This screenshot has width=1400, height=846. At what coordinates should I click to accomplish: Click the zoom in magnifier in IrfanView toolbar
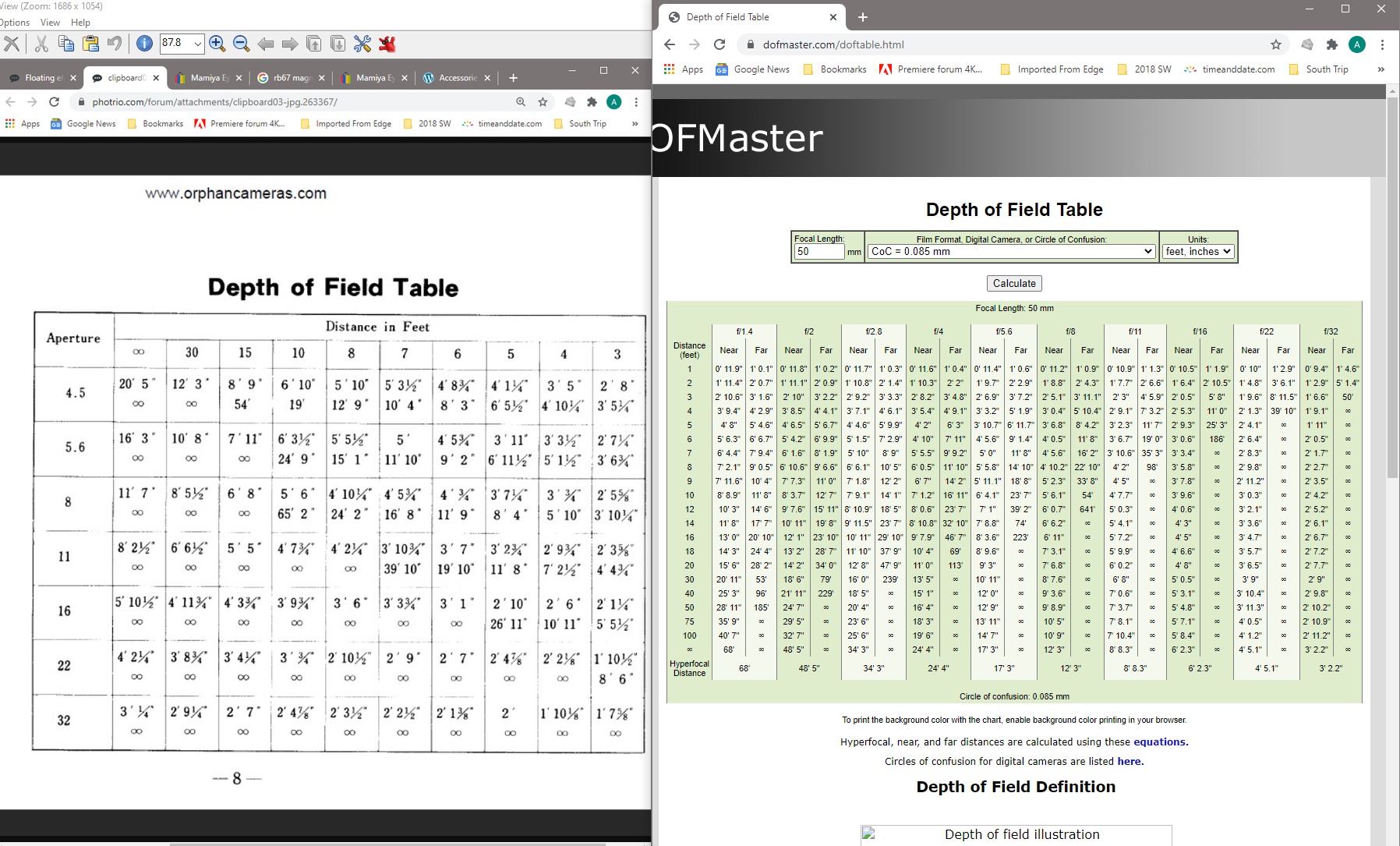point(217,44)
